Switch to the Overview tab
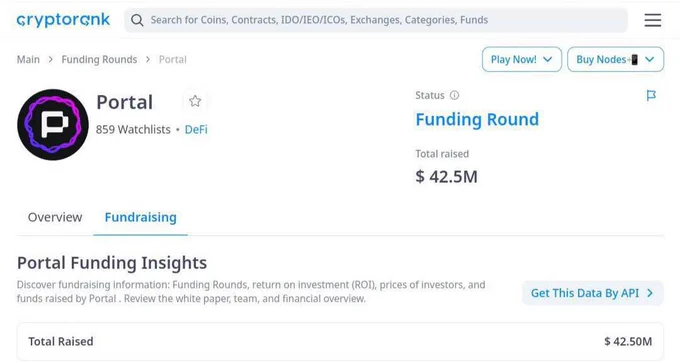Screen dimensions: 680x363 (55, 217)
